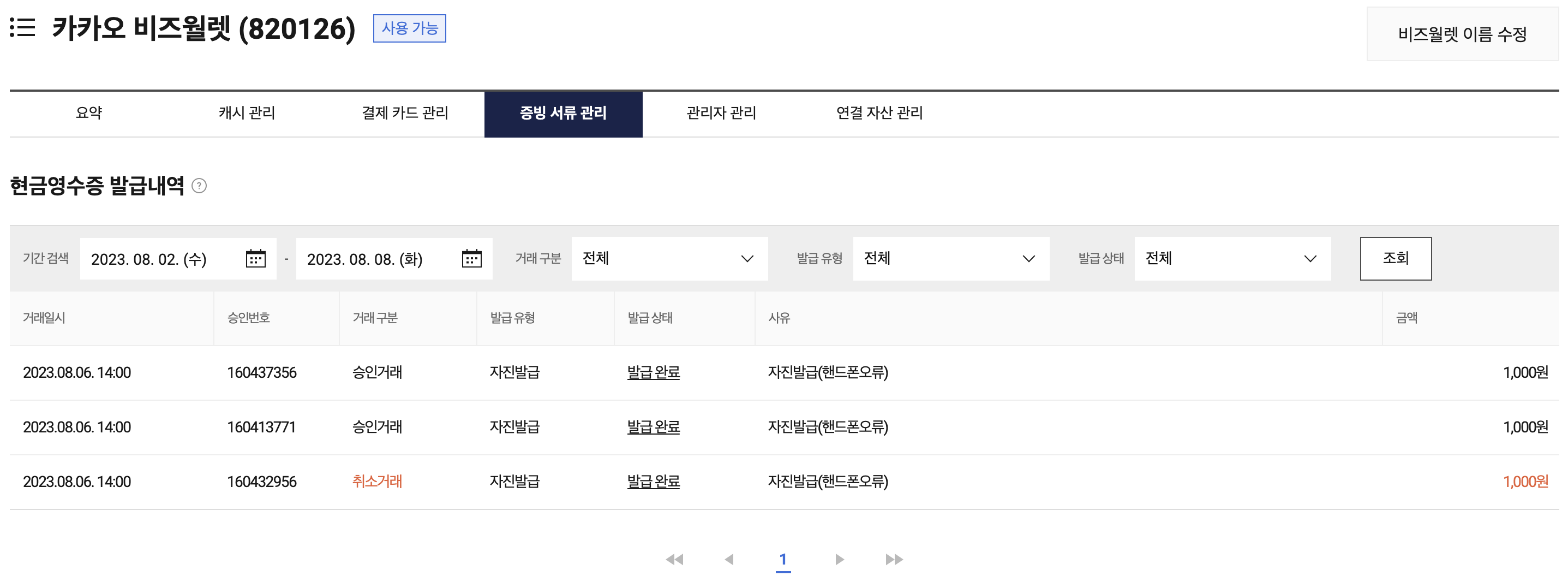
Task: Open the end date calendar picker
Action: point(471,259)
